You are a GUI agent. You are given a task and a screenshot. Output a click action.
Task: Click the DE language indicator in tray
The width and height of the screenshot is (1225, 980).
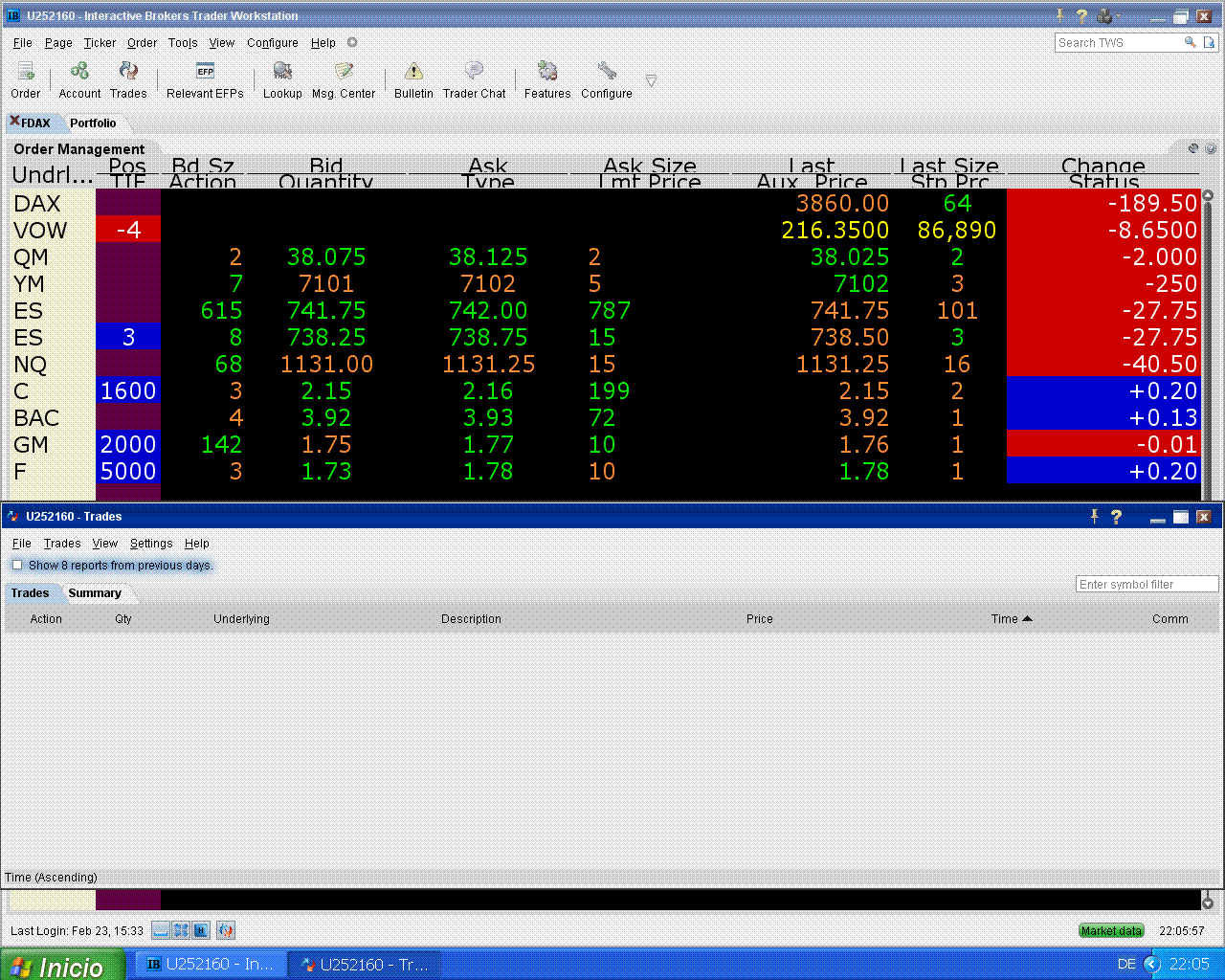coord(1126,965)
